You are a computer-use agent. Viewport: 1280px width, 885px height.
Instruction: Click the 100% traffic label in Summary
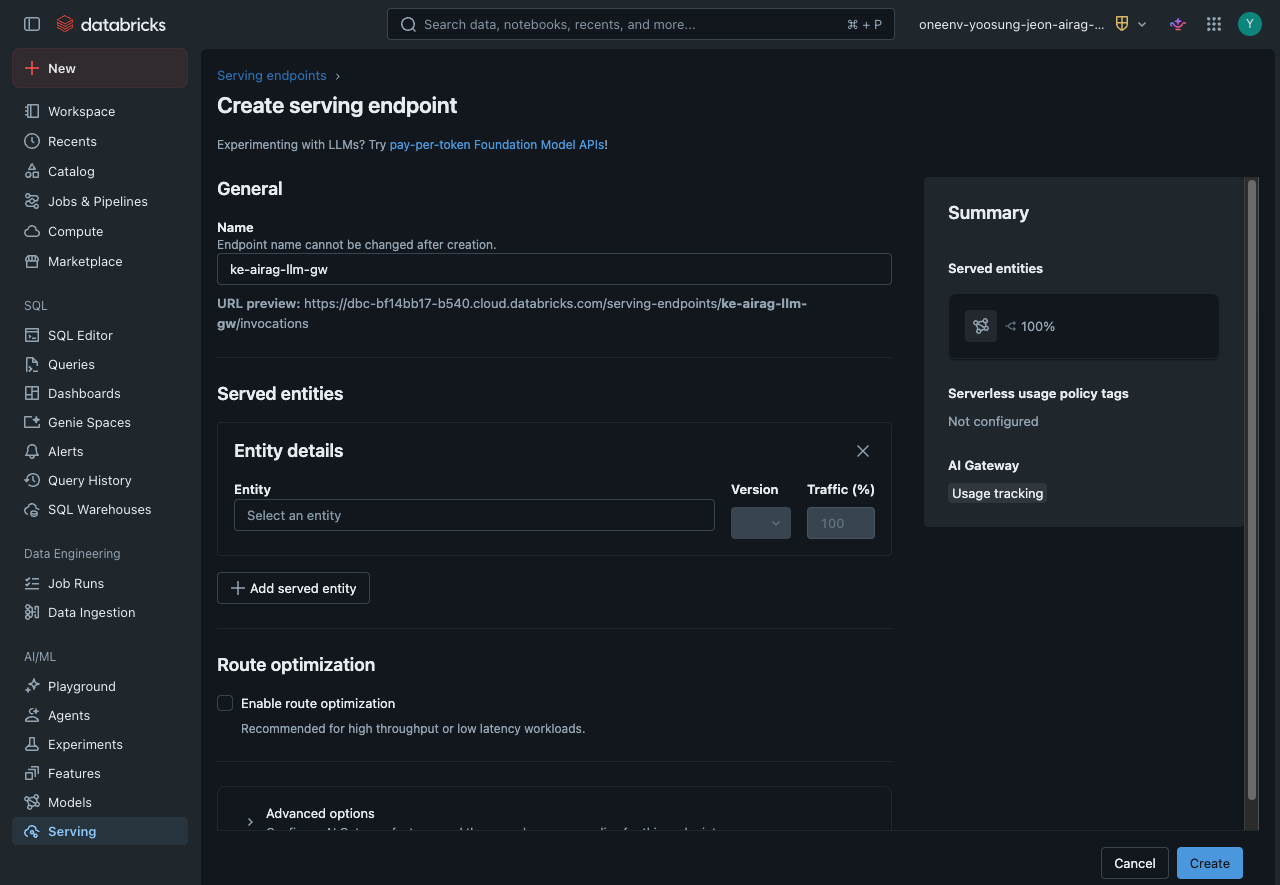(1038, 326)
